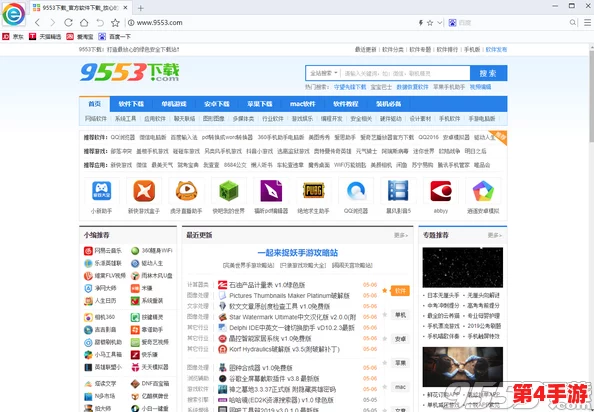Select the orange 软件 side filter tab

(x=400, y=291)
